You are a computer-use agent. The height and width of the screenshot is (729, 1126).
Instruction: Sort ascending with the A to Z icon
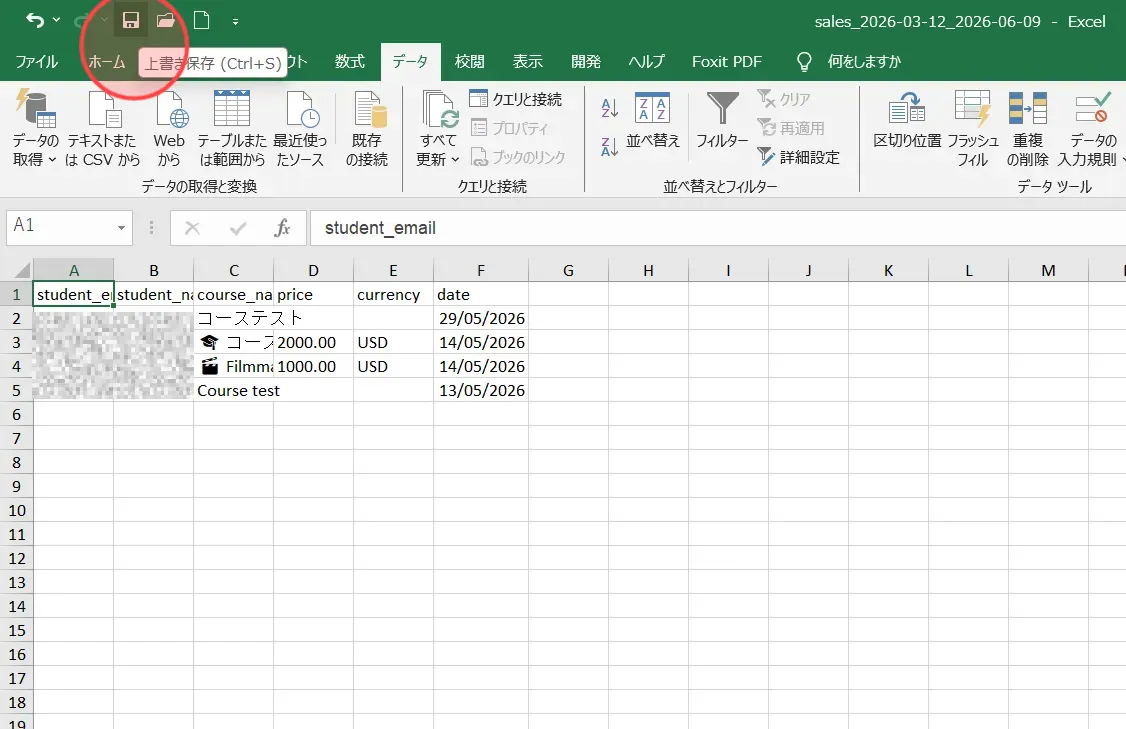click(x=610, y=108)
